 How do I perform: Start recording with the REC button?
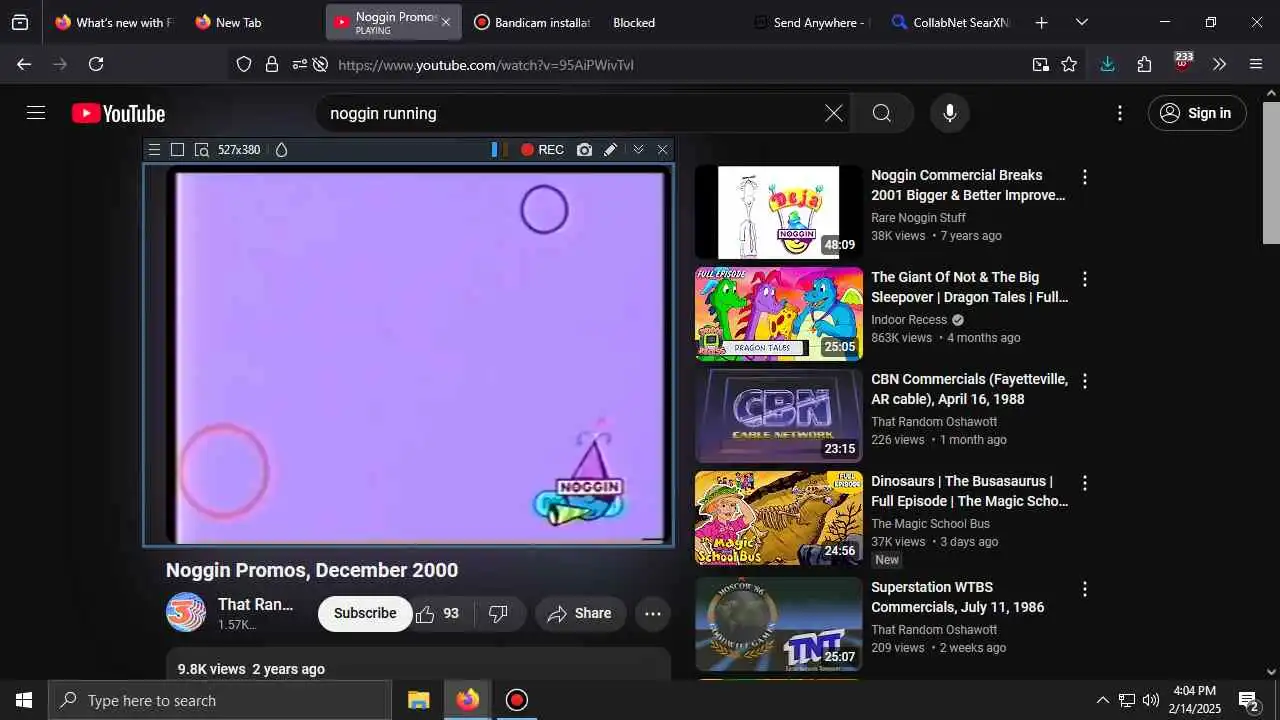[542, 150]
